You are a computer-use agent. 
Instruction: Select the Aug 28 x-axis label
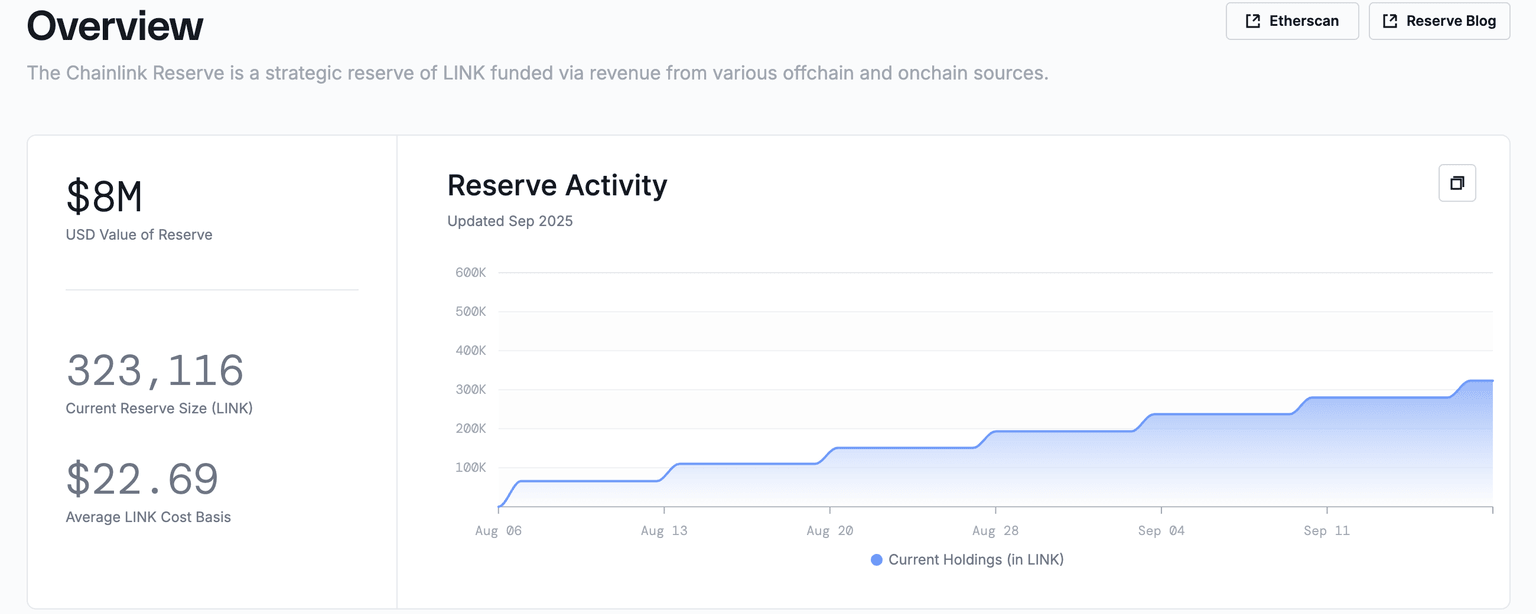(x=995, y=531)
